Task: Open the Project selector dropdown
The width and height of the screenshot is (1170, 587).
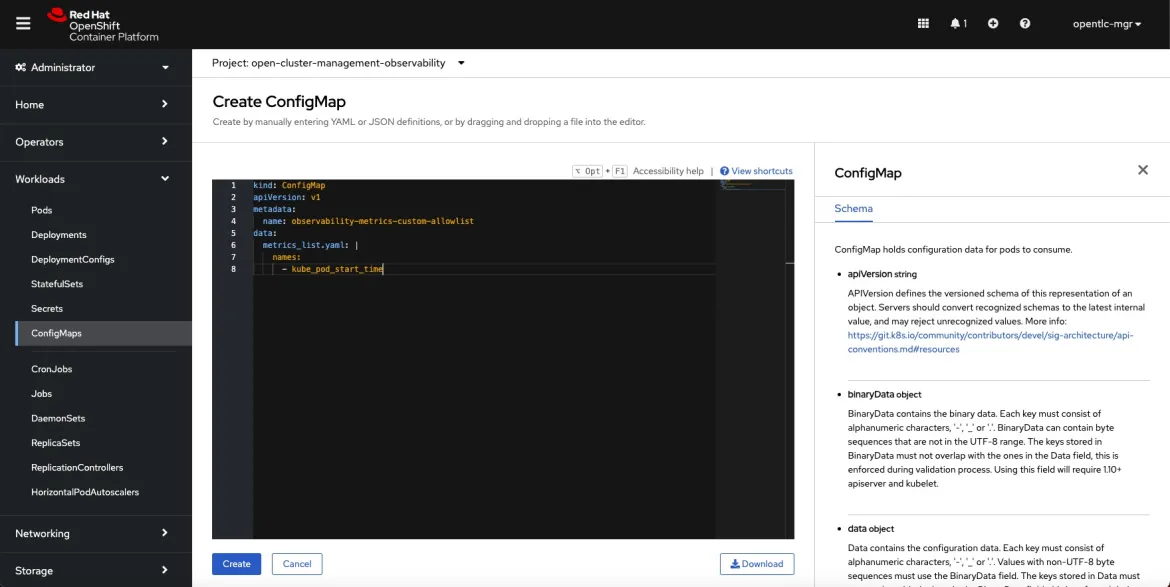Action: click(339, 63)
